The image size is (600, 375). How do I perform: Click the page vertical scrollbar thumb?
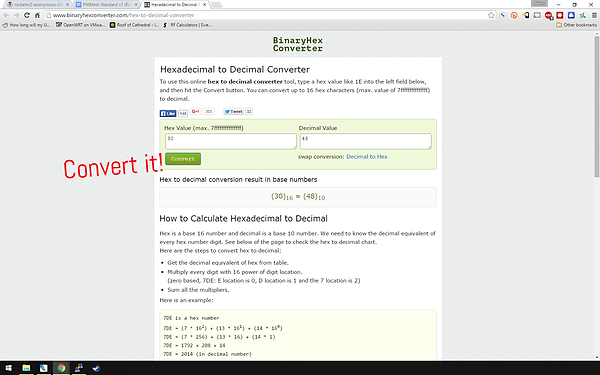tap(597, 107)
